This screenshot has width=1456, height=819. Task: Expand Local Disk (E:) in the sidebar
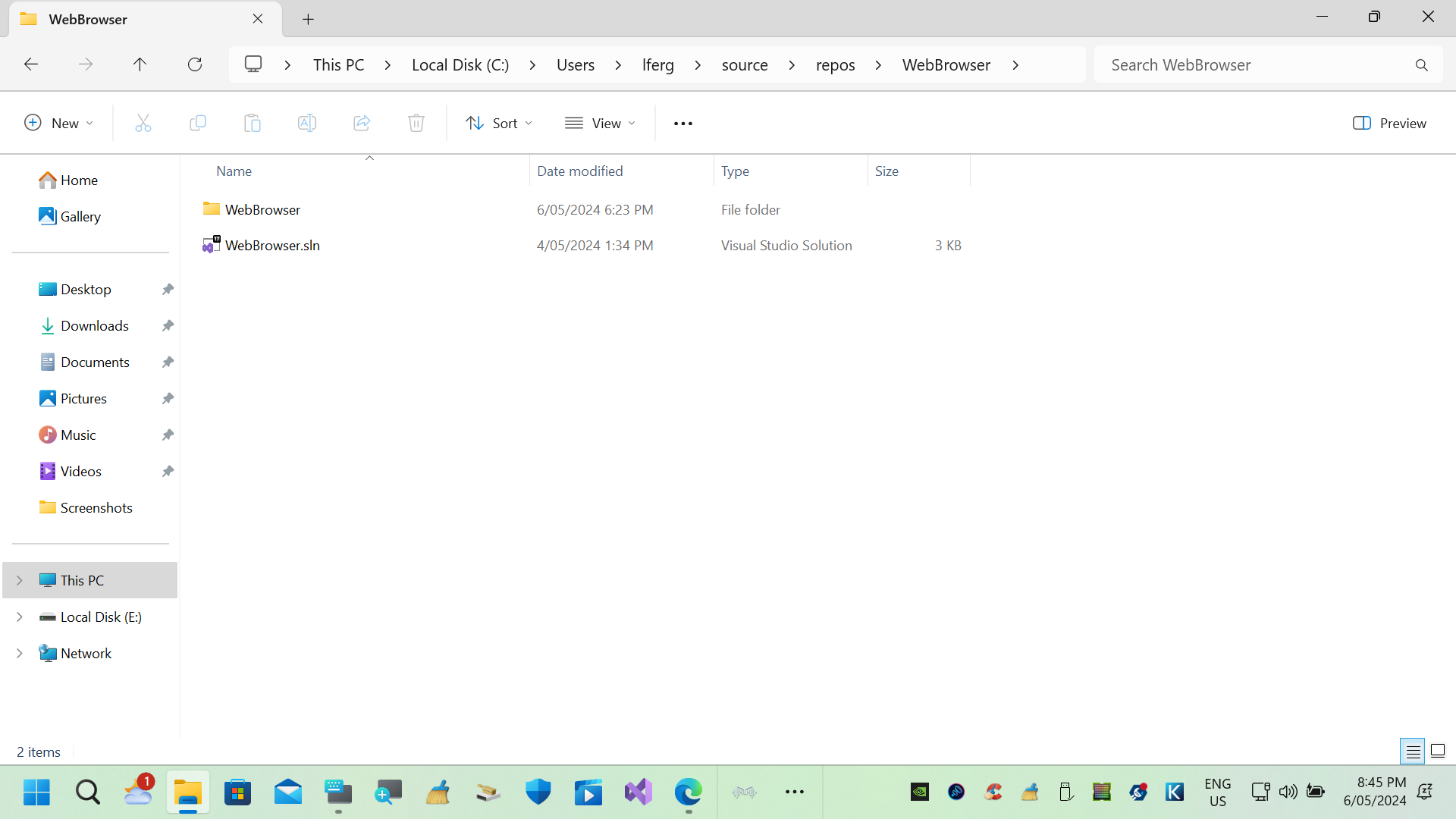click(x=19, y=617)
